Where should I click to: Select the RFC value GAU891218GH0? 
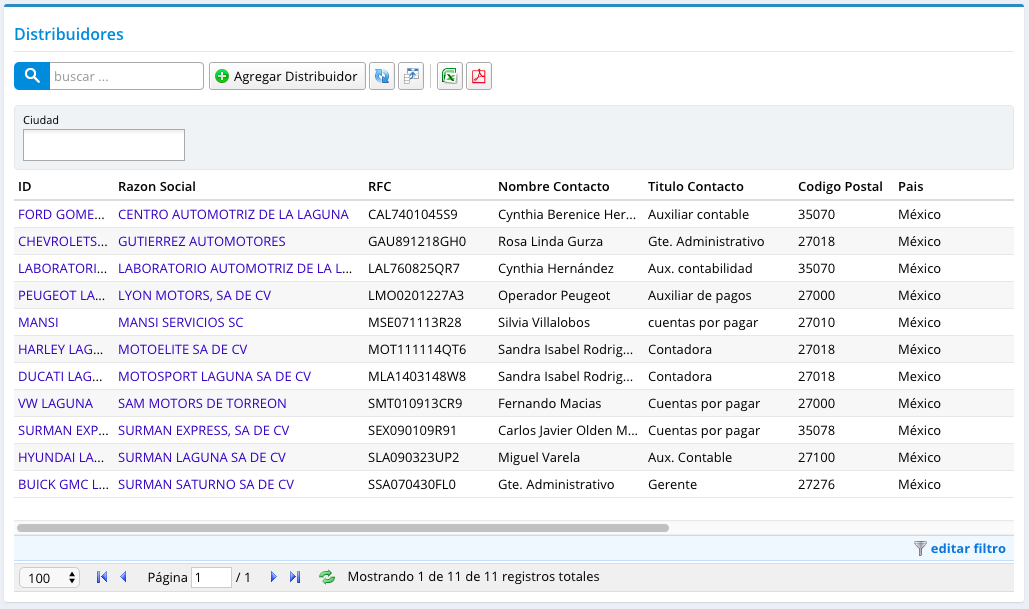[417, 242]
